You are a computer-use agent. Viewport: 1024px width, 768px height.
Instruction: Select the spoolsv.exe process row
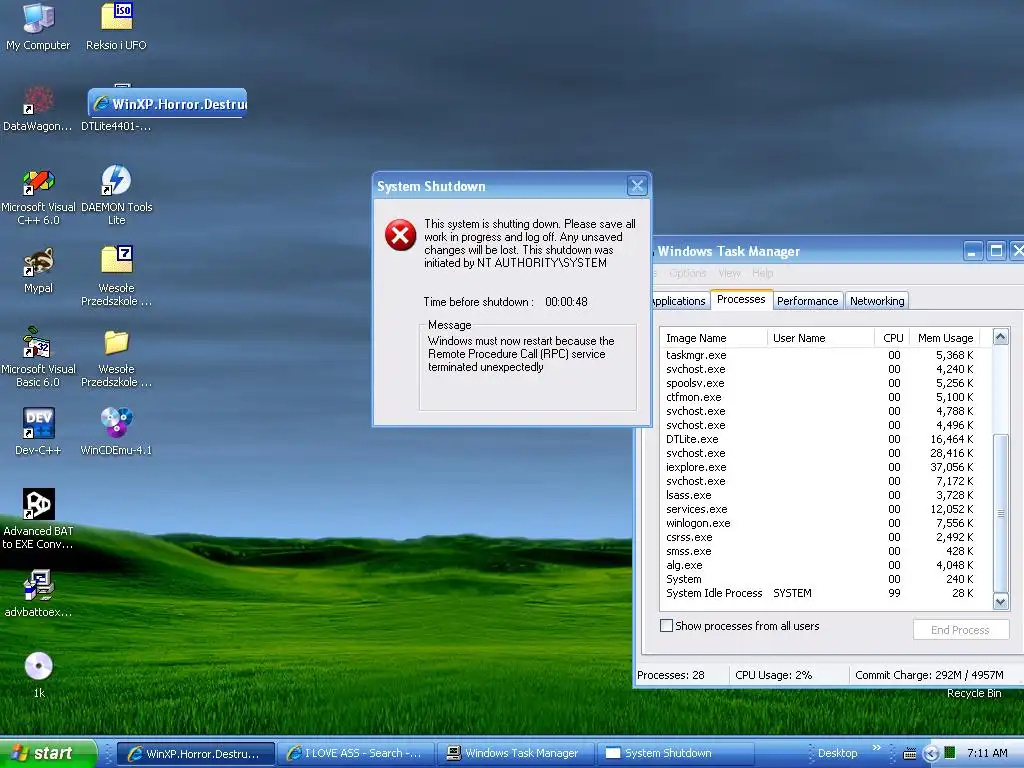coord(825,383)
